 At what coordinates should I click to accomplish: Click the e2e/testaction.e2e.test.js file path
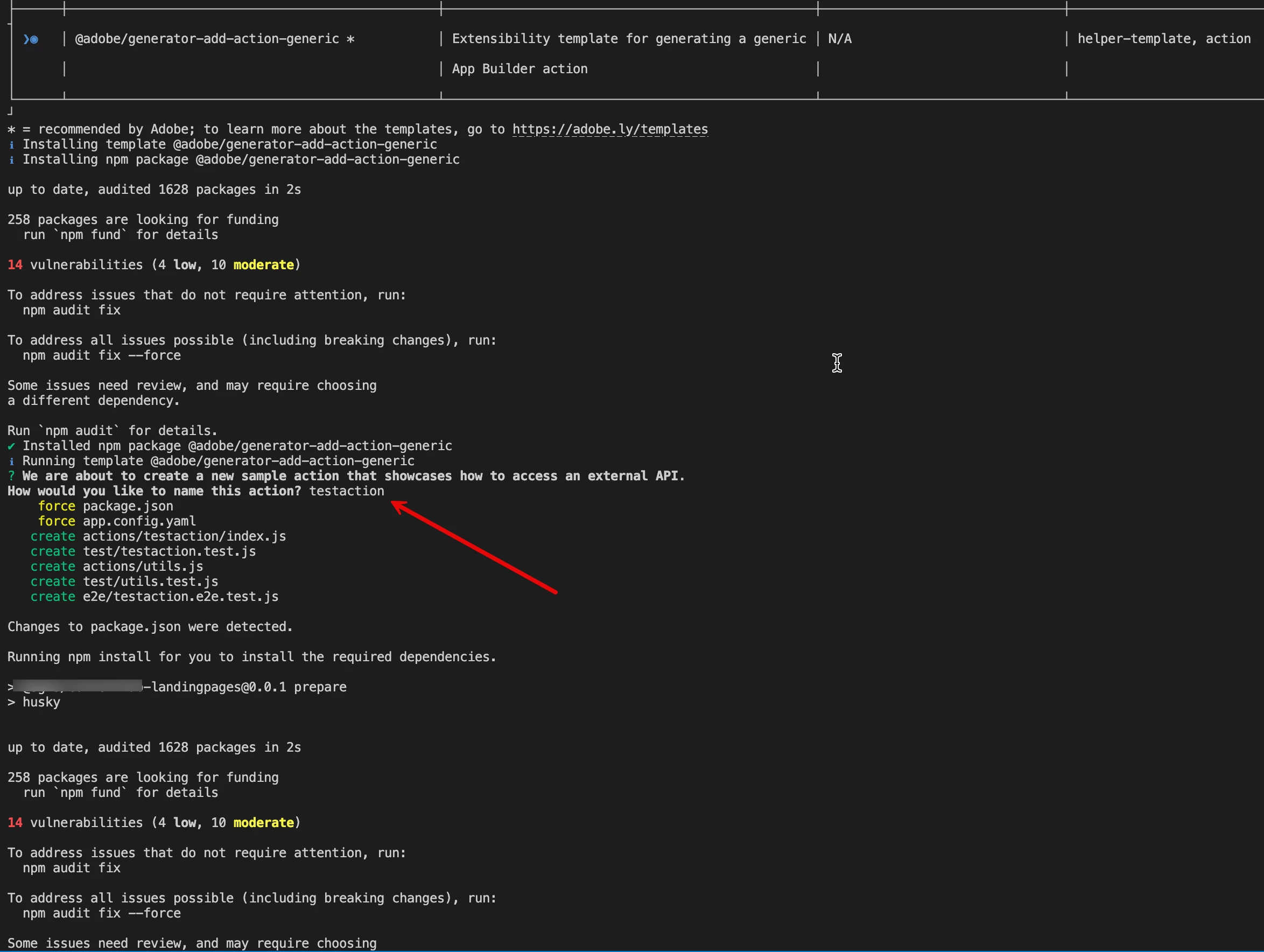180,597
